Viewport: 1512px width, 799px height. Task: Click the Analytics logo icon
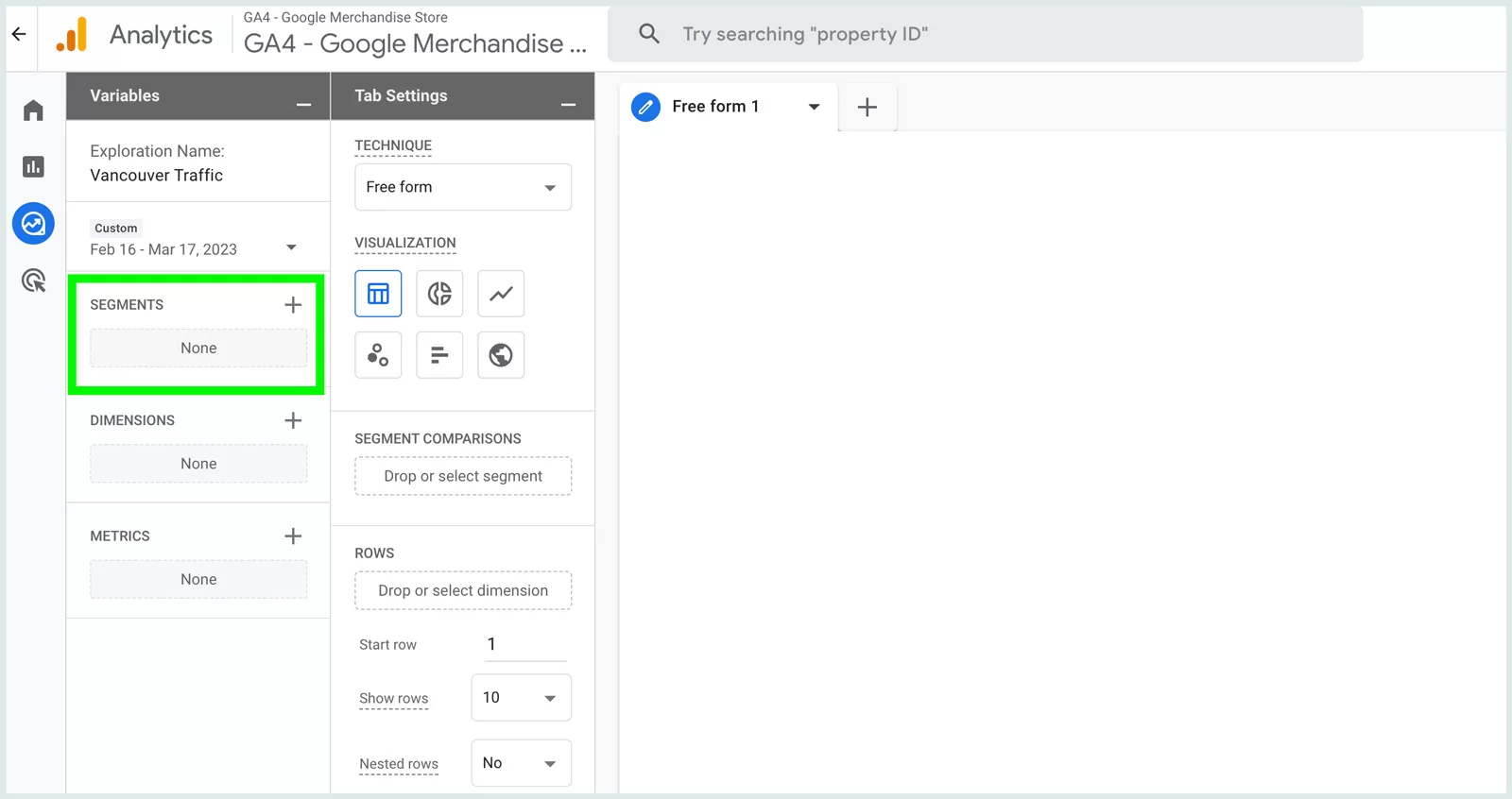(72, 35)
